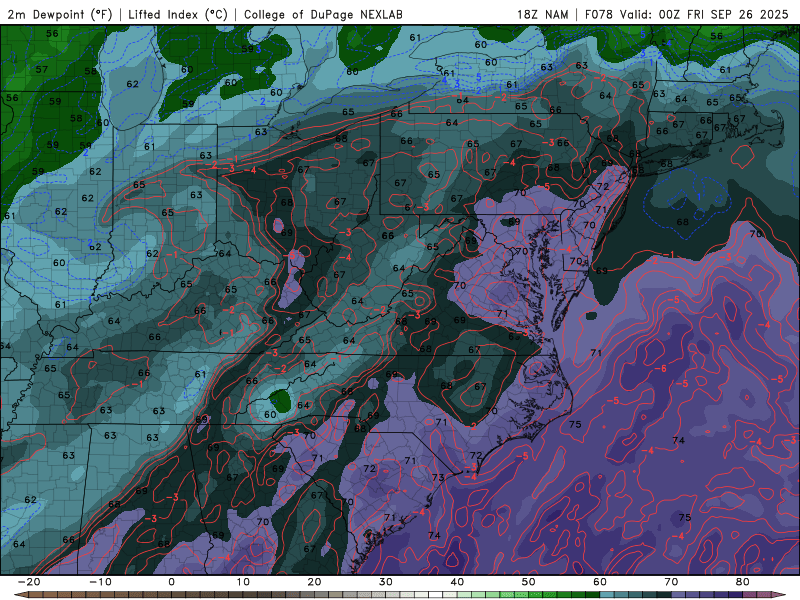800x600 pixels.
Task: Click the '80' color scale tick label
Action: (743, 582)
